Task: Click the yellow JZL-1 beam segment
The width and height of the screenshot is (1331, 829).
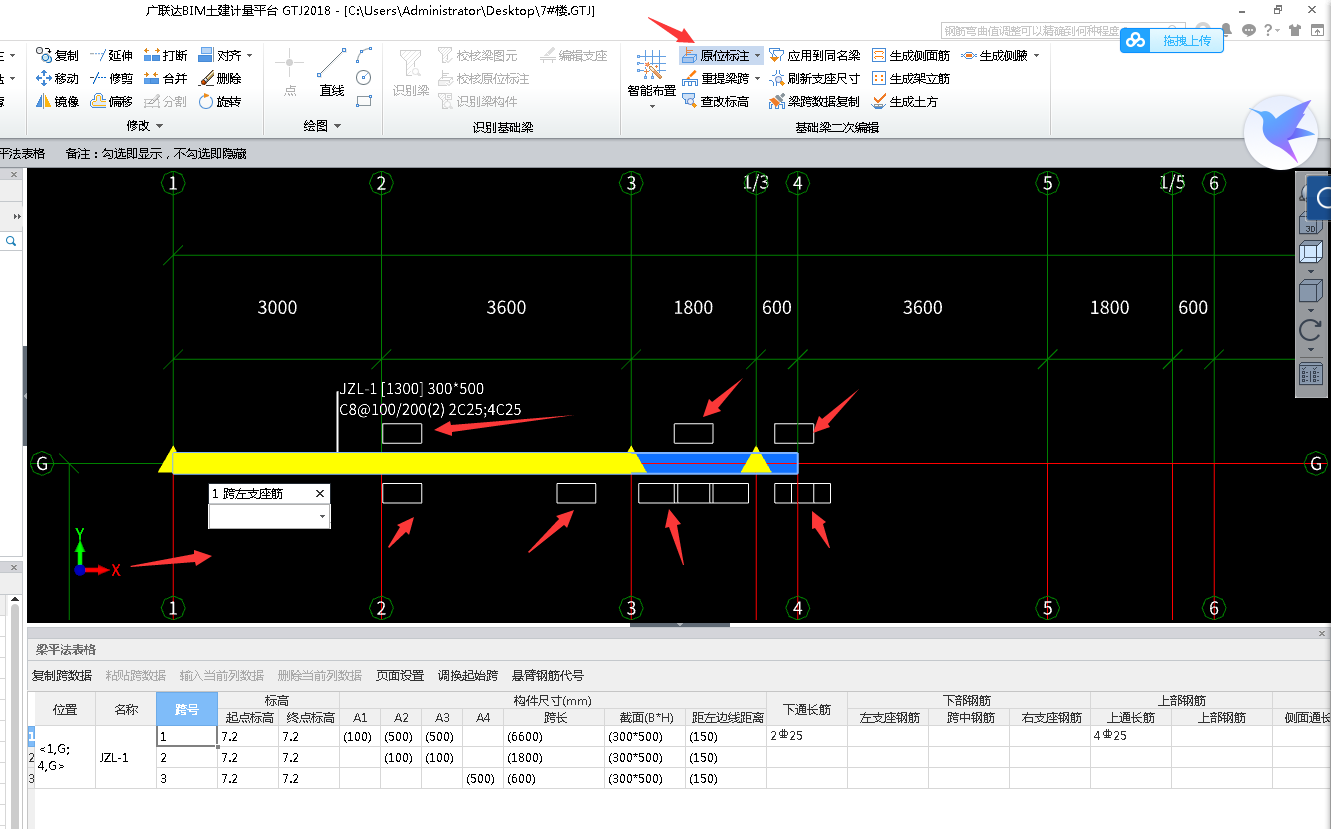Action: point(403,463)
